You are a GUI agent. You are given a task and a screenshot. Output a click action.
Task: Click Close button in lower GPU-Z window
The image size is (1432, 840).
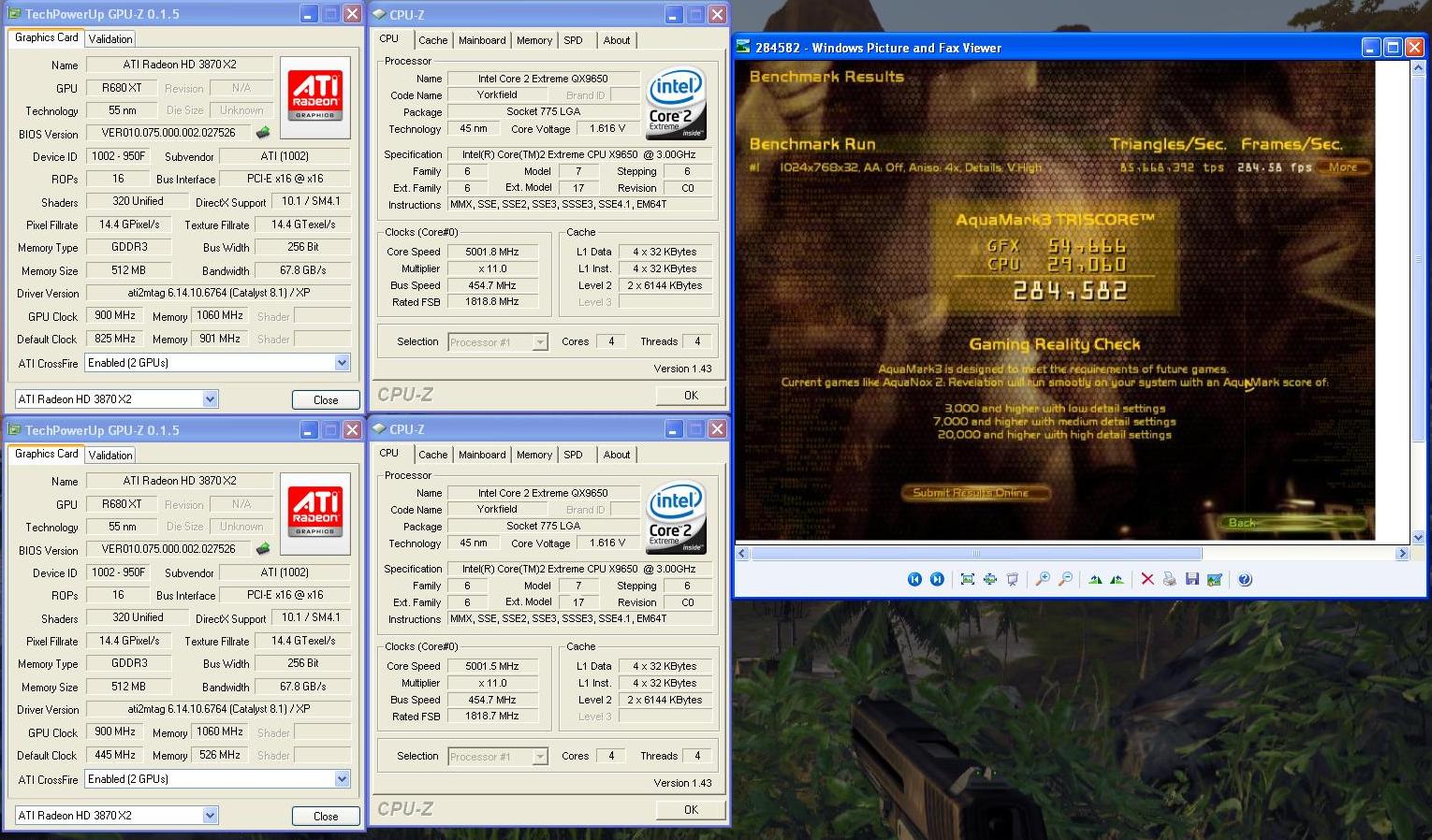click(x=326, y=816)
